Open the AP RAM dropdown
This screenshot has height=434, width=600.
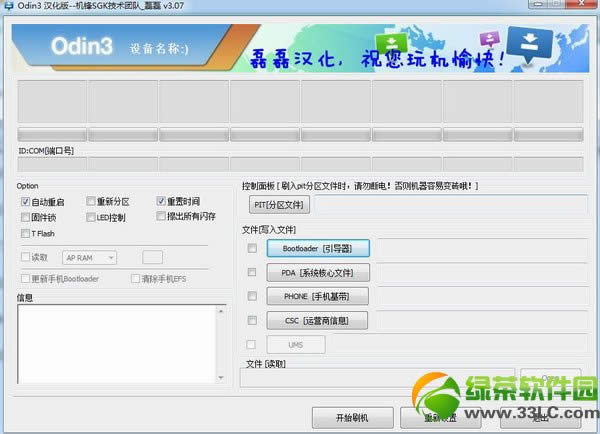[x=90, y=258]
